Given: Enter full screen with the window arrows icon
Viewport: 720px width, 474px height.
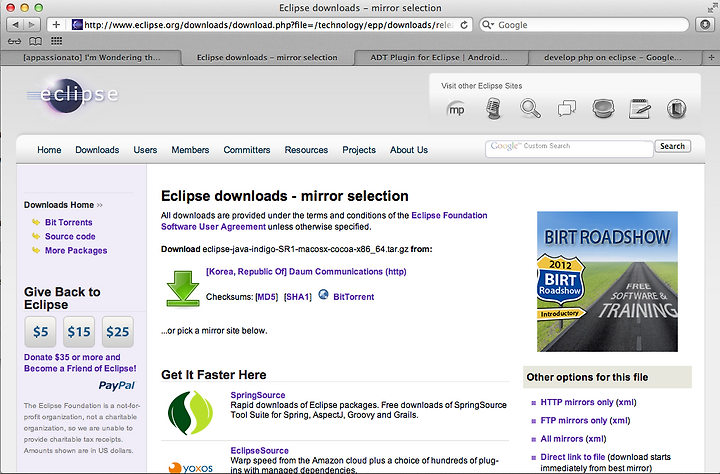Looking at the screenshot, I should click(712, 8).
